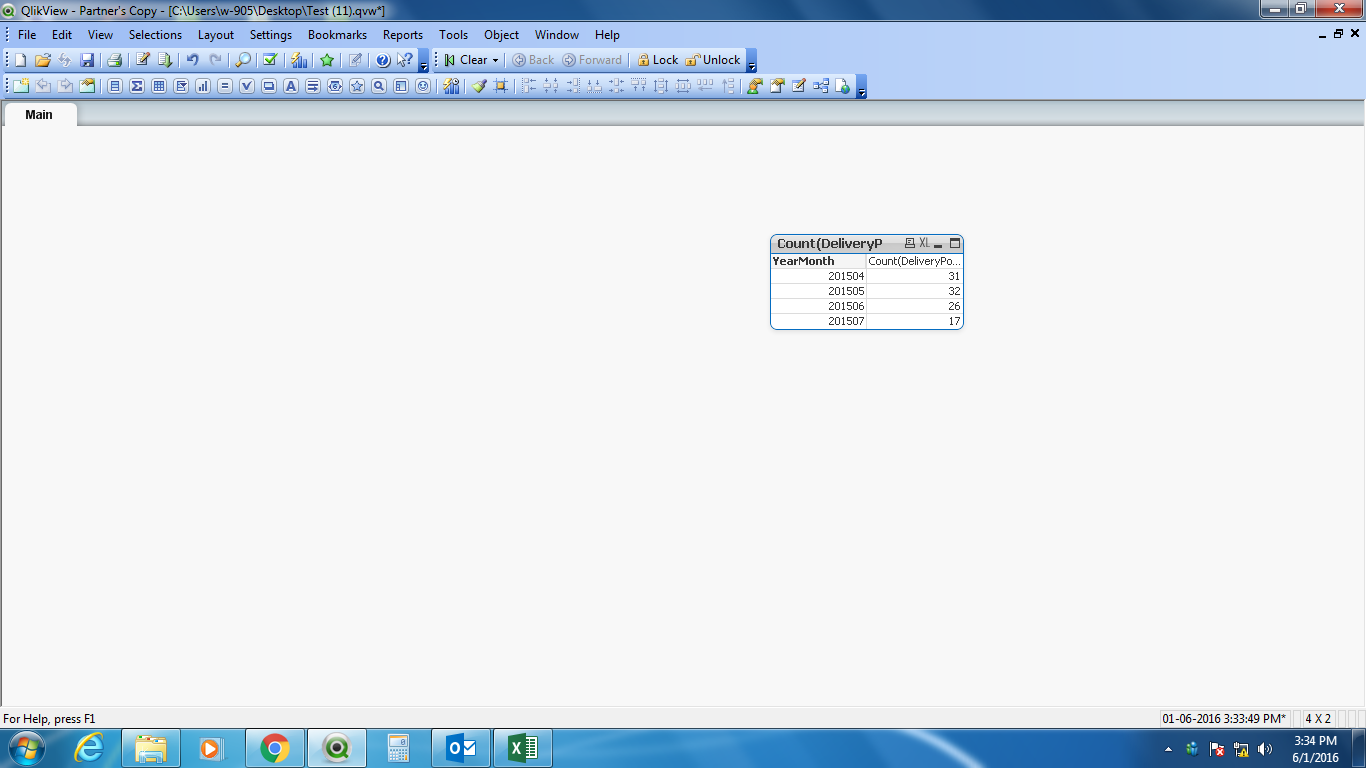Open the Edit Module icon
The height and width of the screenshot is (768, 1366).
pos(799,86)
